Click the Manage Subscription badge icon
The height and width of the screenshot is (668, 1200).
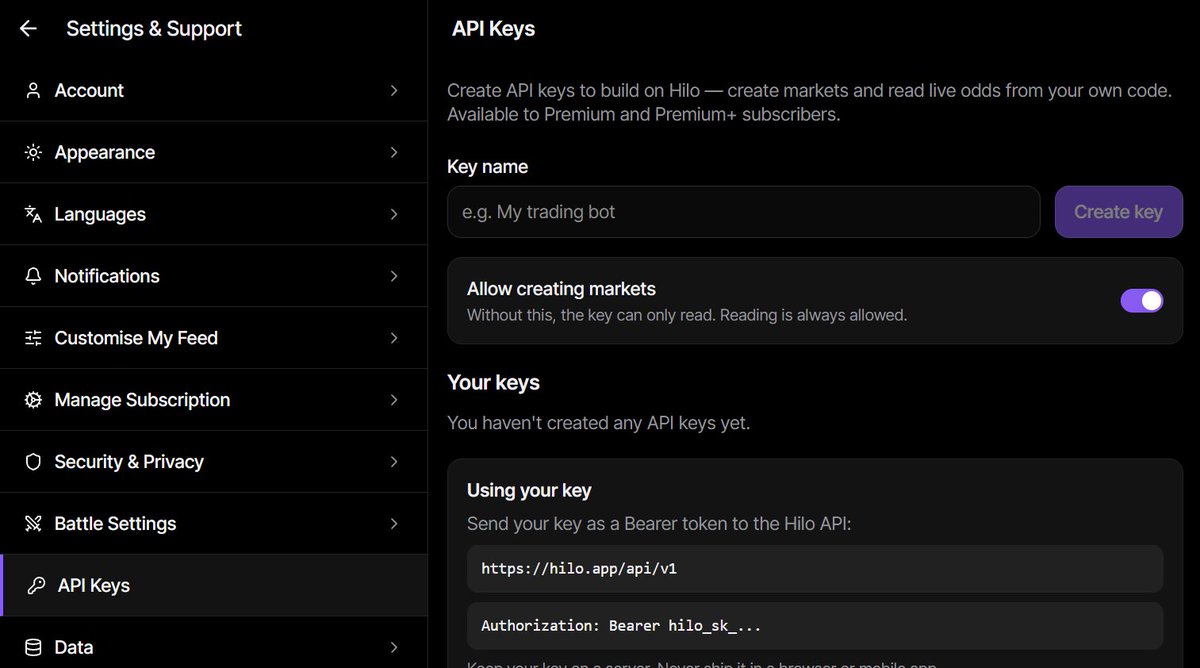click(x=33, y=400)
